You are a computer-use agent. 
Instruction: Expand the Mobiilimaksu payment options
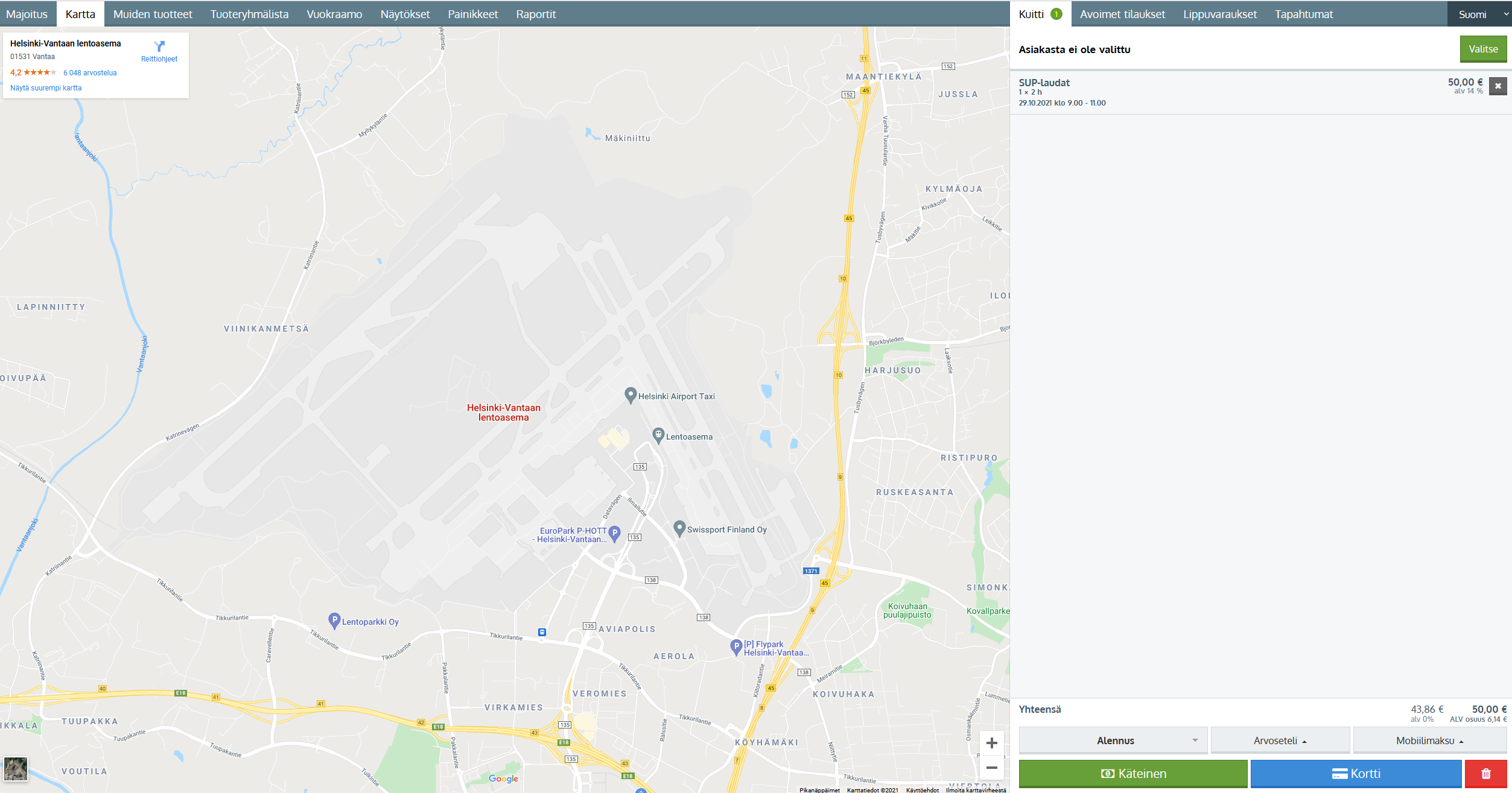[1429, 741]
